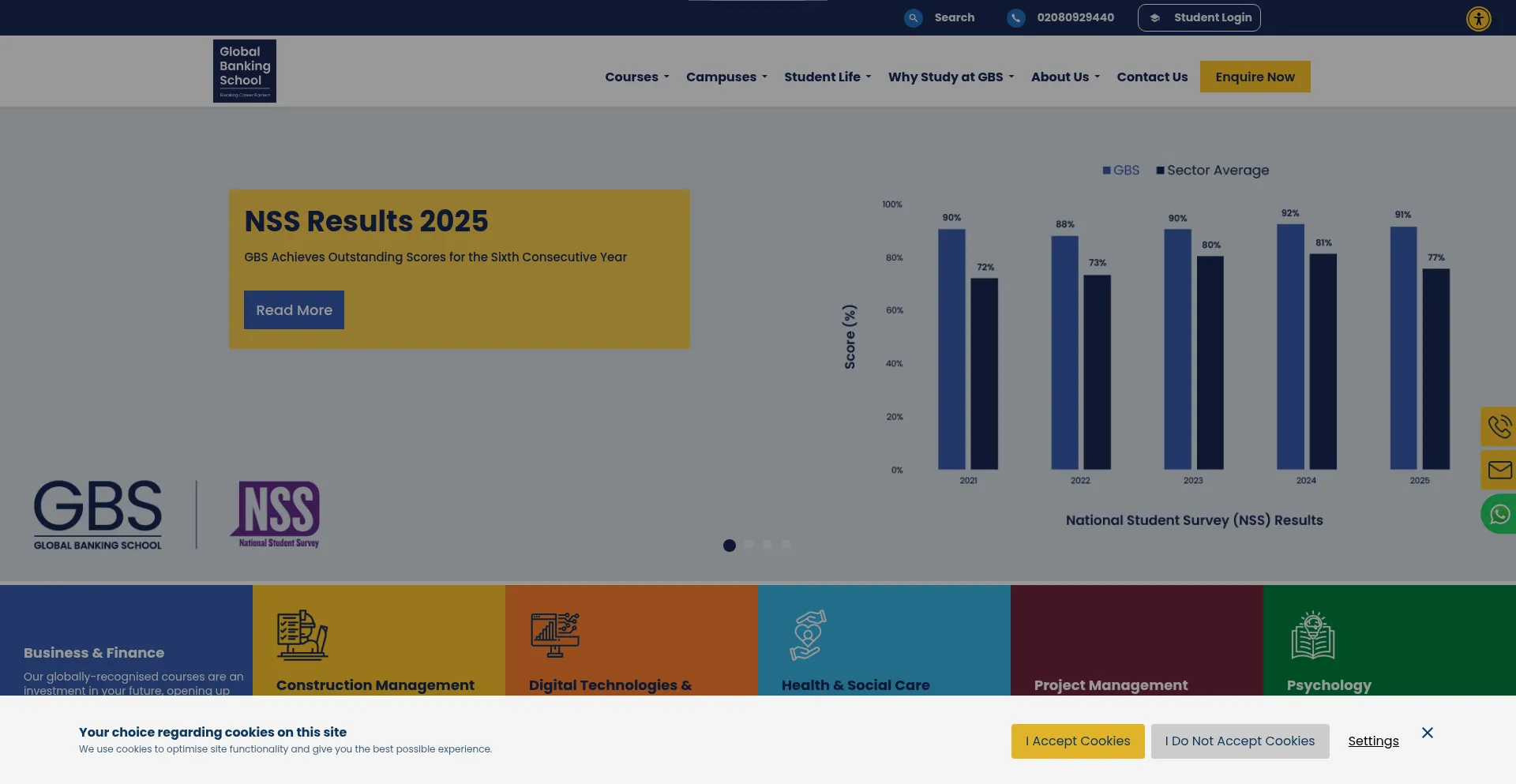This screenshot has width=1516, height=784.
Task: Click the 2021 sector average 72% bar
Action: [x=985, y=374]
